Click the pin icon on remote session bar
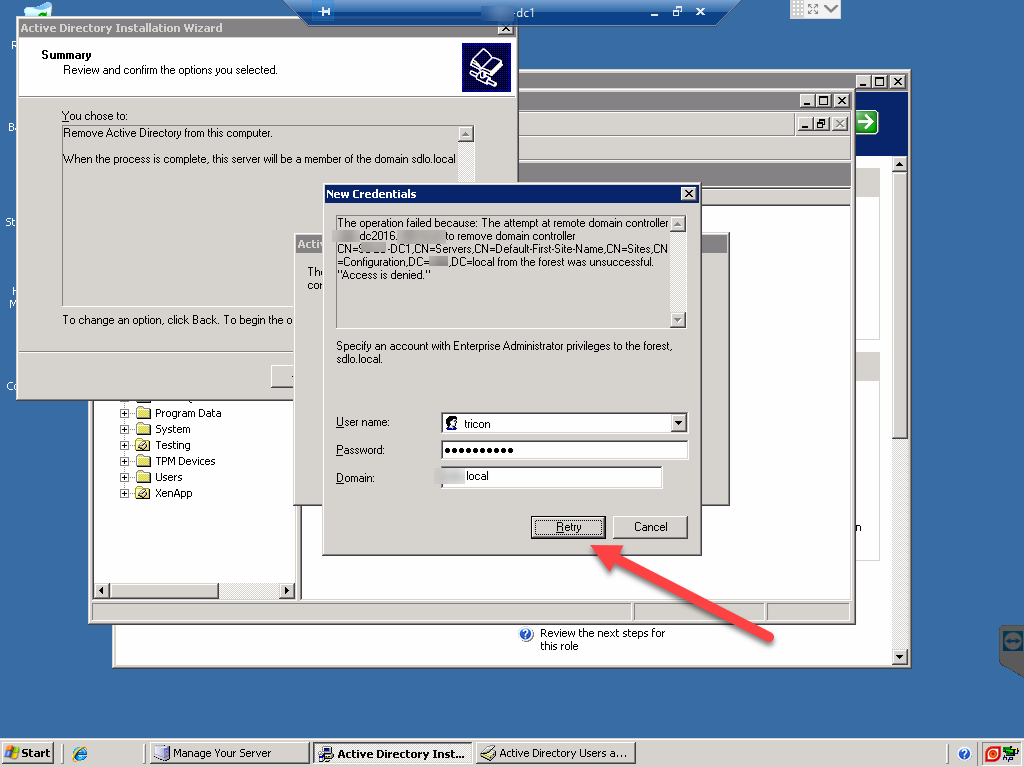Image resolution: width=1024 pixels, height=767 pixels. tap(324, 12)
